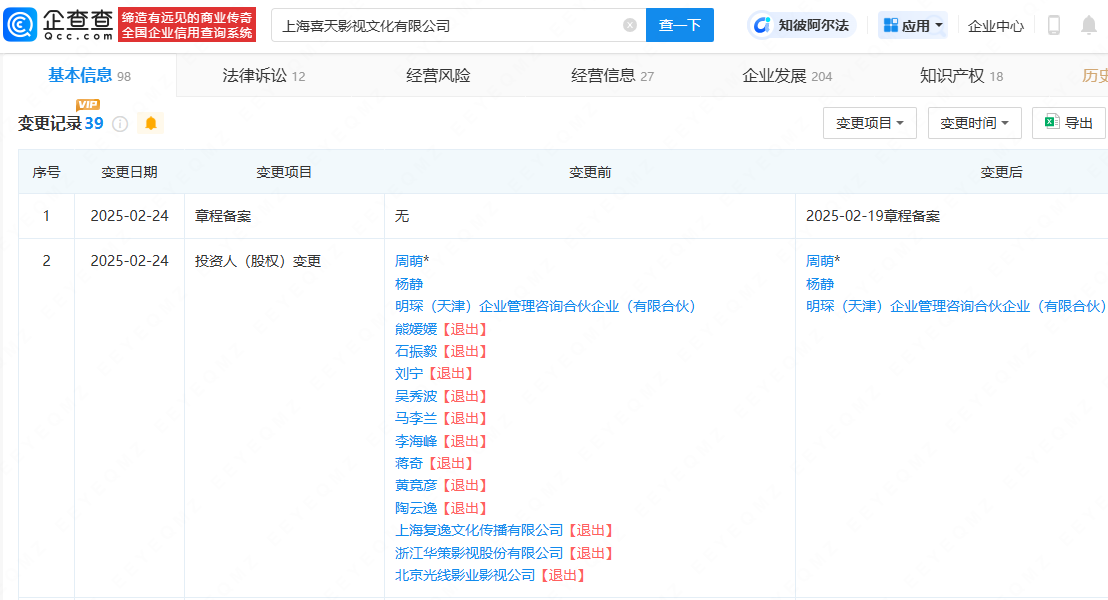
Task: Click the info icon beside 变更记录
Action: tap(120, 124)
